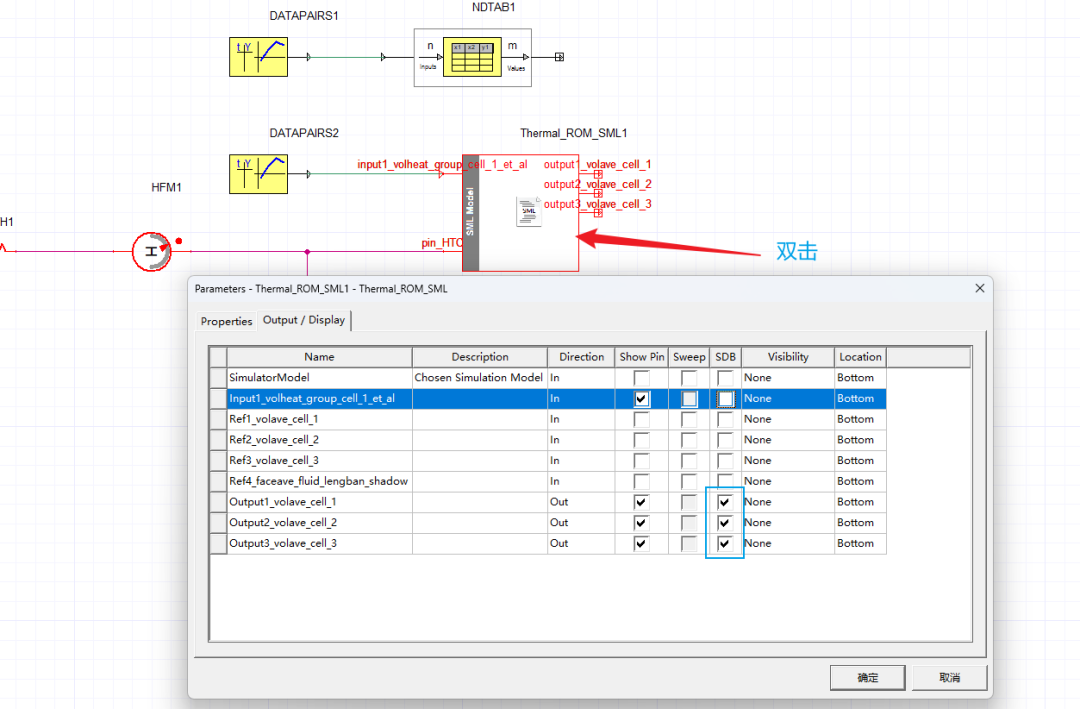Open Location cell for Ref1_volave_cell_1
Image resolution: width=1080 pixels, height=709 pixels.
point(860,419)
